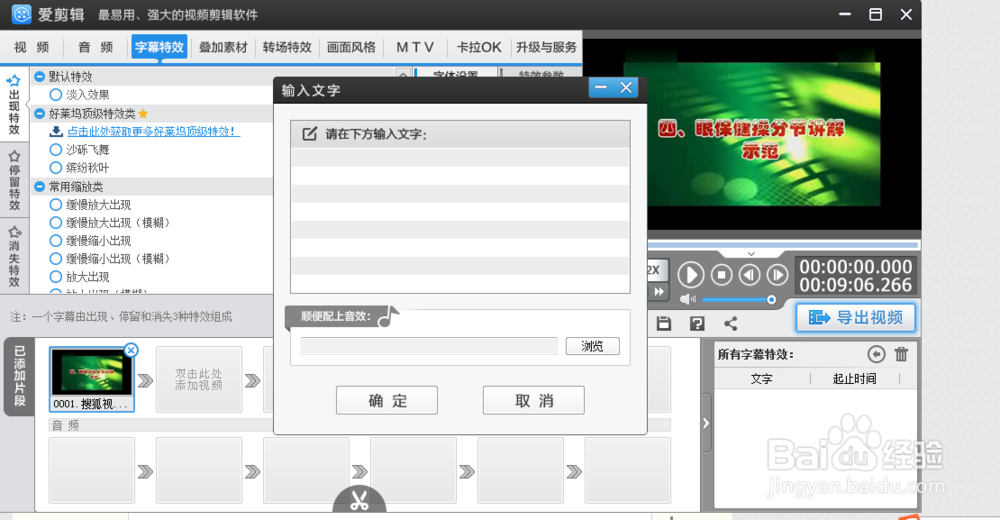The image size is (1000, 520).
Task: Open the 画面风格 tab
Action: [x=351, y=47]
